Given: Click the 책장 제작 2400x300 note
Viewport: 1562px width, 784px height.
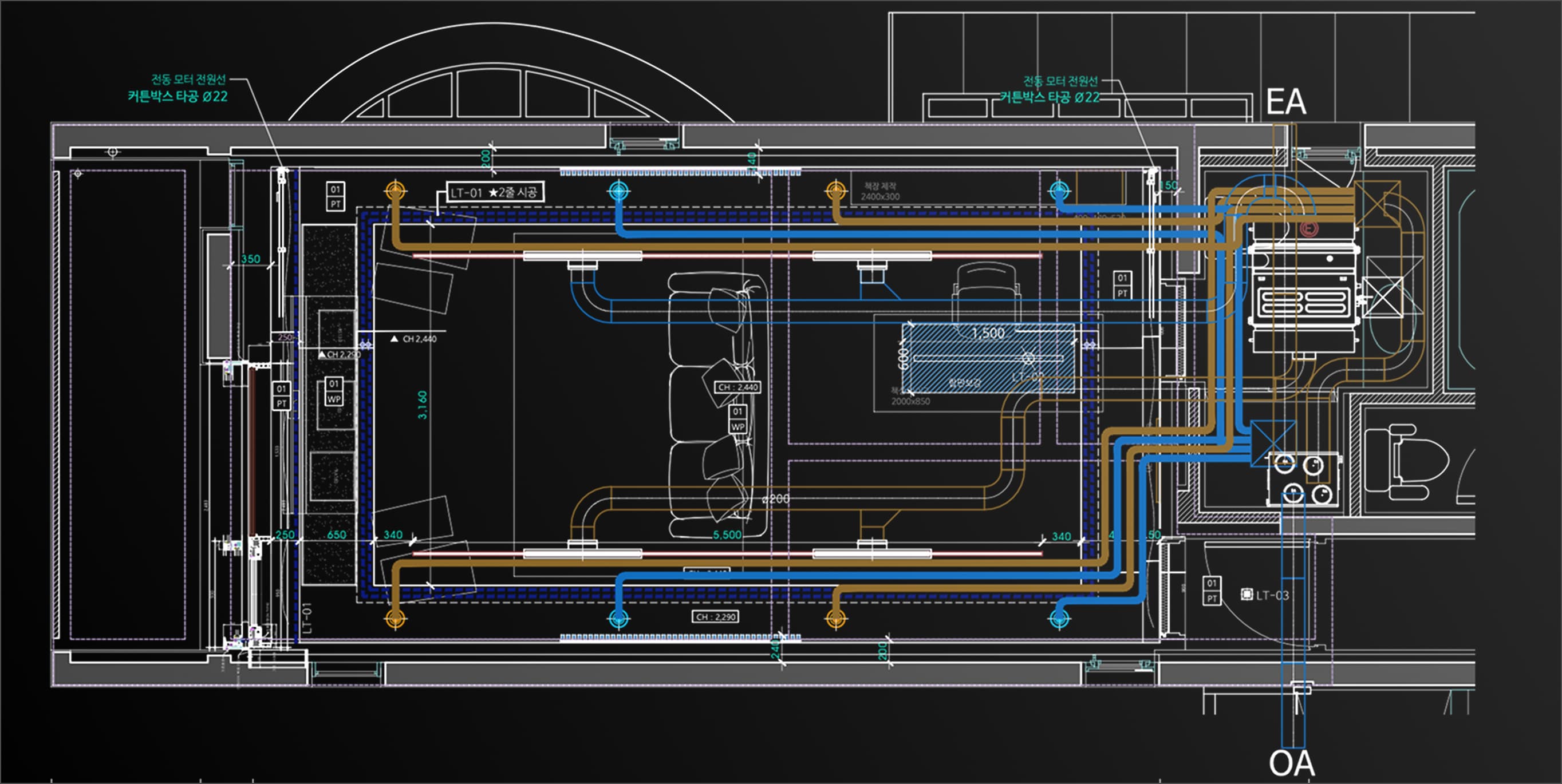Looking at the screenshot, I should point(880,192).
